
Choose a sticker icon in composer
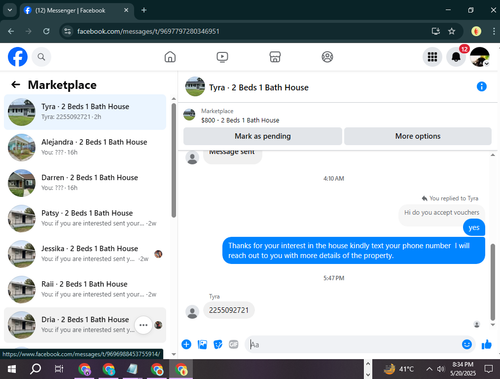pos(218,344)
